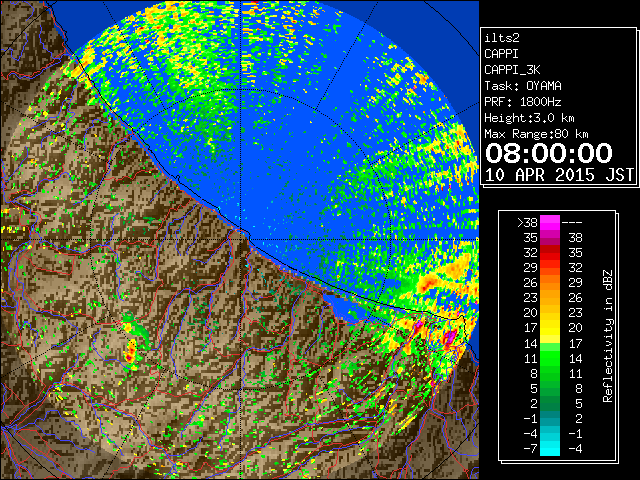Click the "ilts2" product label
This screenshot has height=480, width=640.
point(502,38)
